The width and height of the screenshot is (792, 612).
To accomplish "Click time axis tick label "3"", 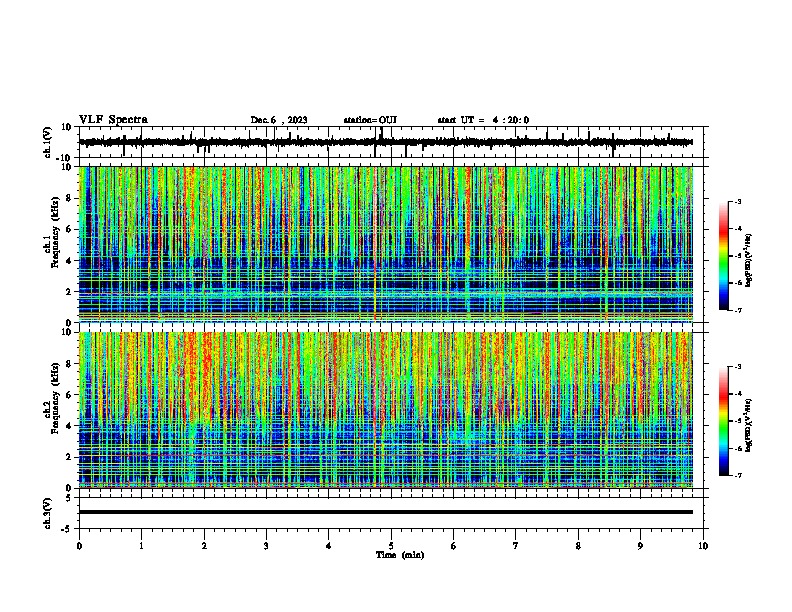I will (x=266, y=546).
